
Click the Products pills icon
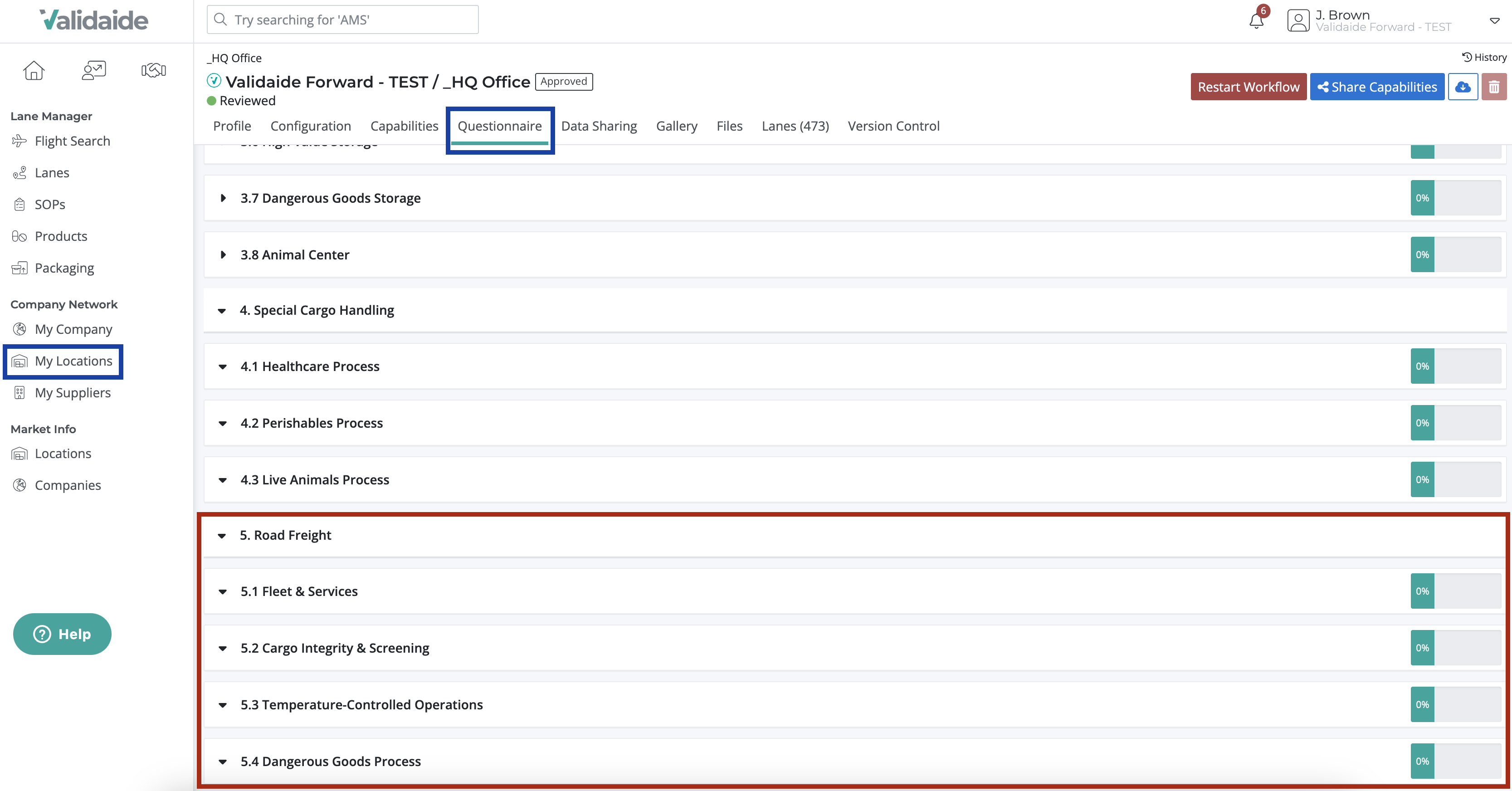pyautogui.click(x=20, y=236)
